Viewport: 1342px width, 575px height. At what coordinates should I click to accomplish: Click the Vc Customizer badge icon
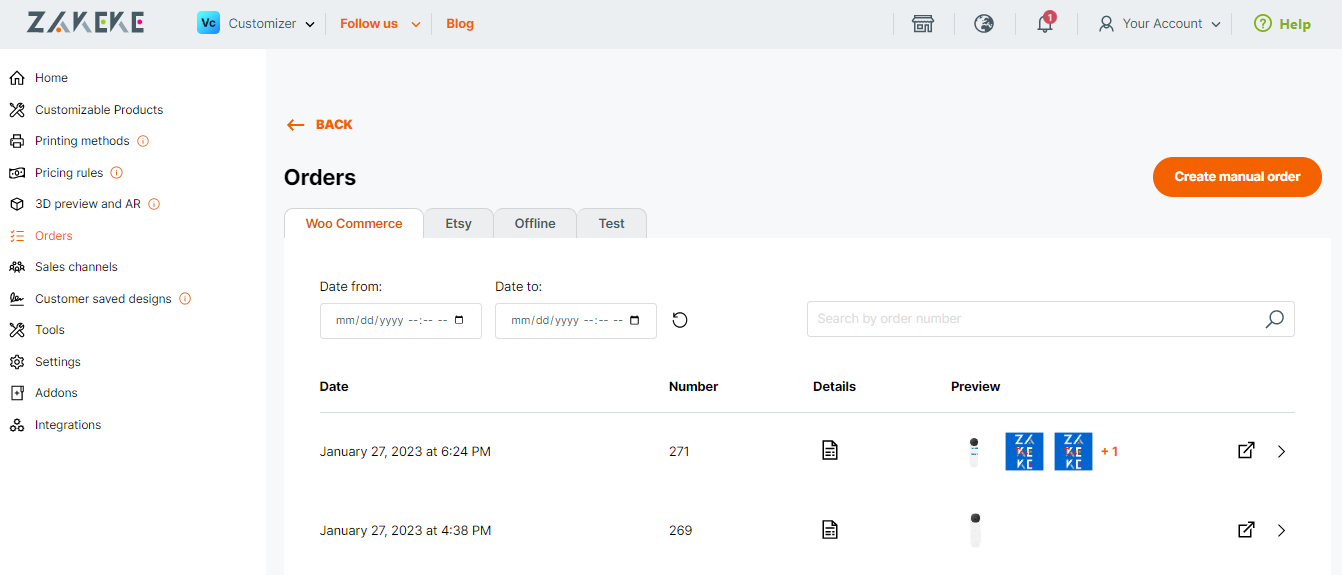[208, 23]
